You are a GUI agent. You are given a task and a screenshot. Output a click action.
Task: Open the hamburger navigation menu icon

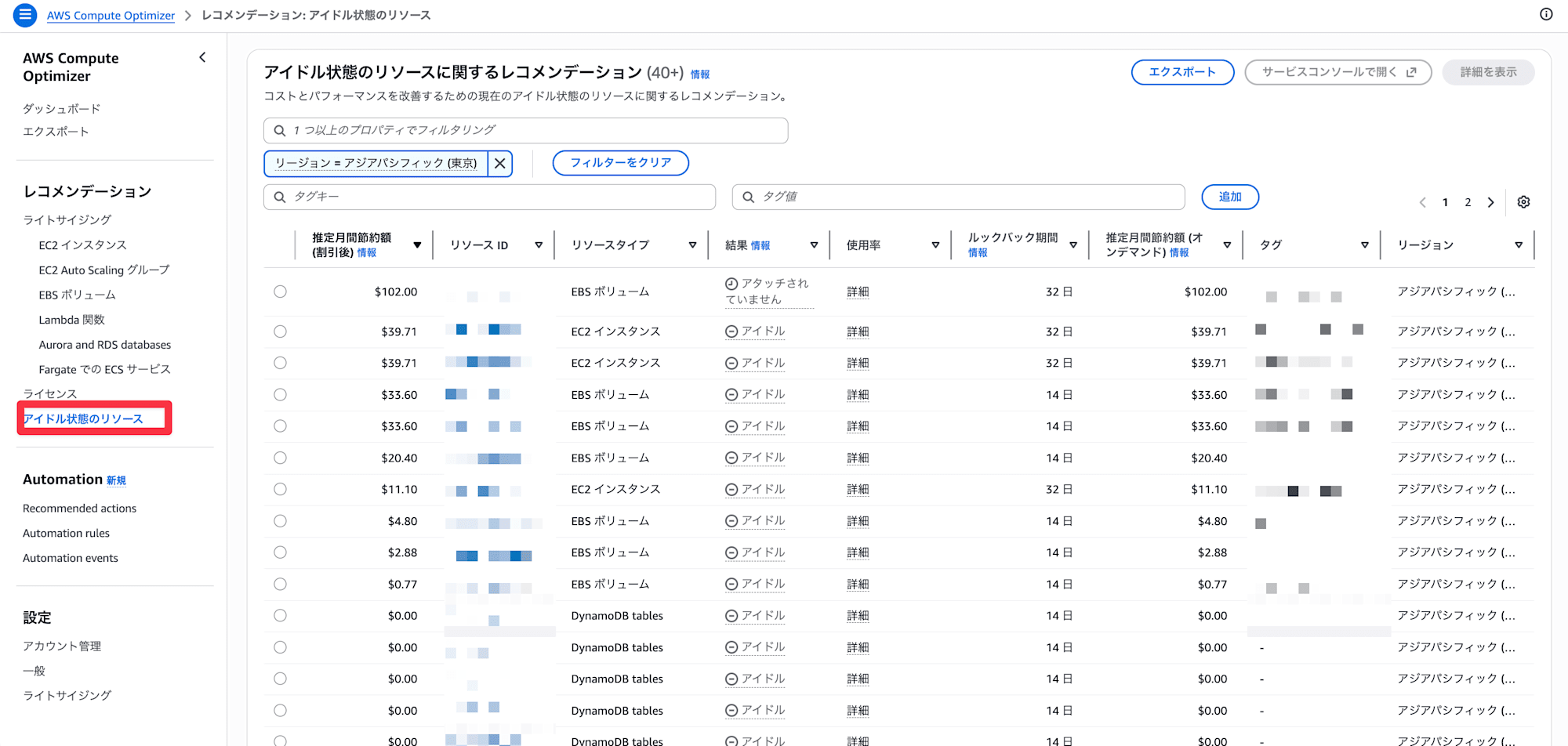coord(25,15)
